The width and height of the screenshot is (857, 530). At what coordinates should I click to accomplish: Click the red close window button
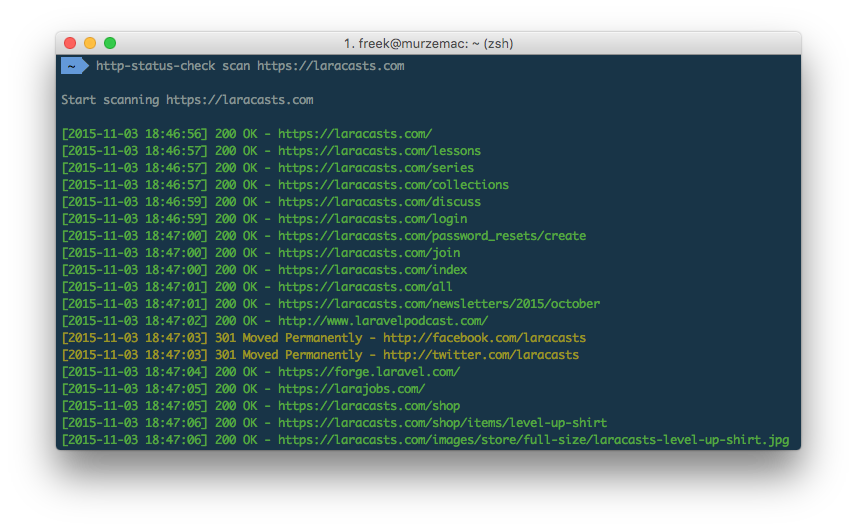[70, 43]
